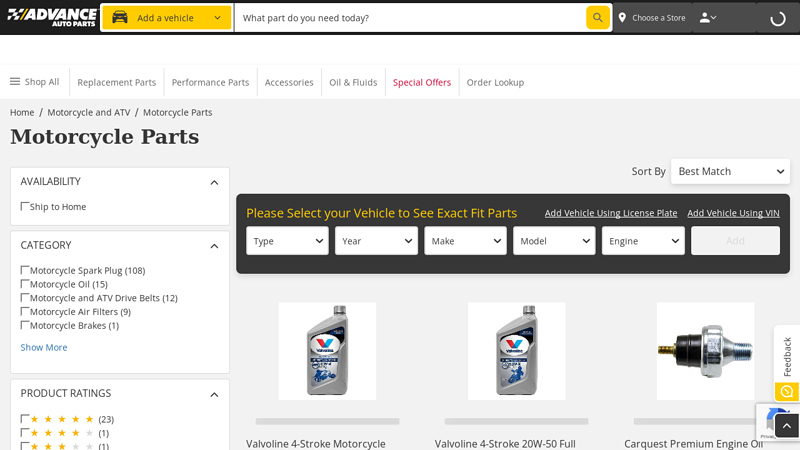Click the Home breadcrumb link
Screen dimensions: 800x450
click(x=22, y=112)
